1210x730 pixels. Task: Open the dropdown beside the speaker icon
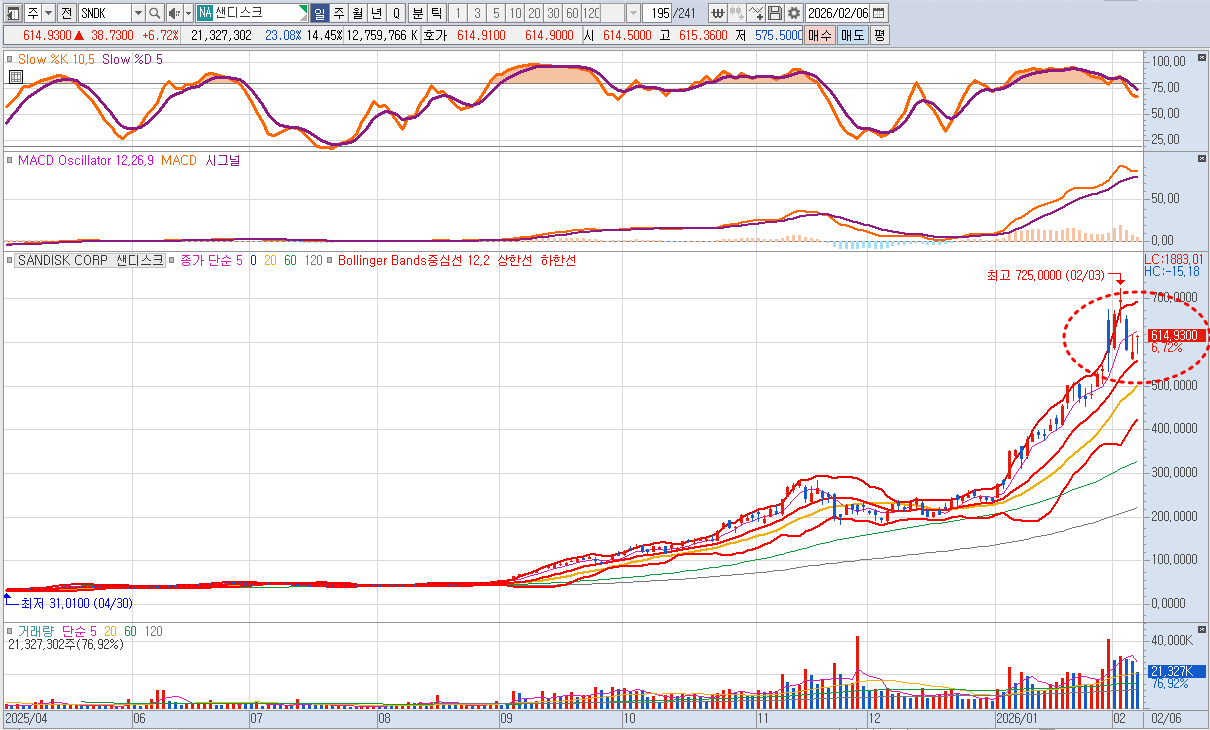(188, 13)
